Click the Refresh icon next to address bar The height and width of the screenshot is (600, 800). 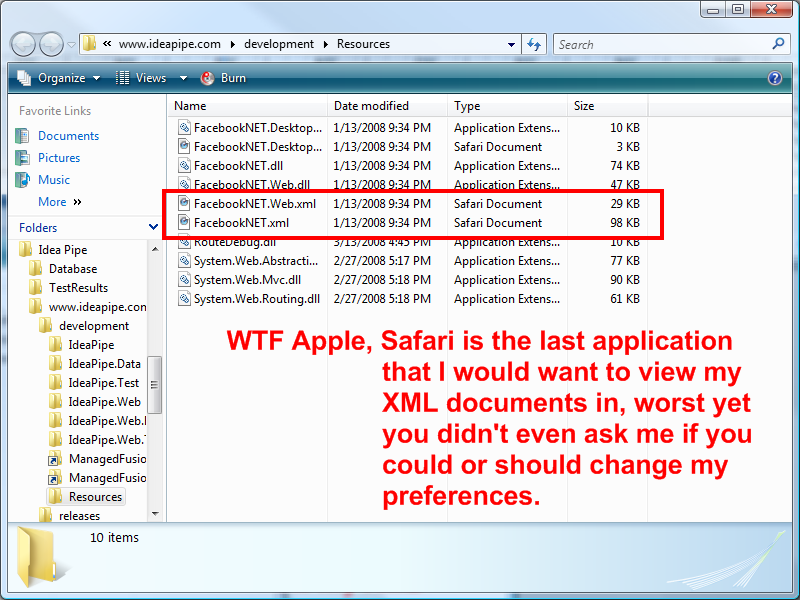click(x=534, y=45)
